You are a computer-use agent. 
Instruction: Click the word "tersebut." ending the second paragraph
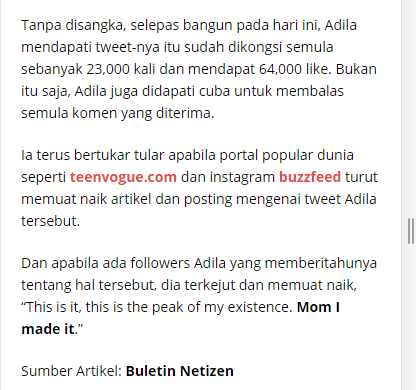click(x=51, y=221)
